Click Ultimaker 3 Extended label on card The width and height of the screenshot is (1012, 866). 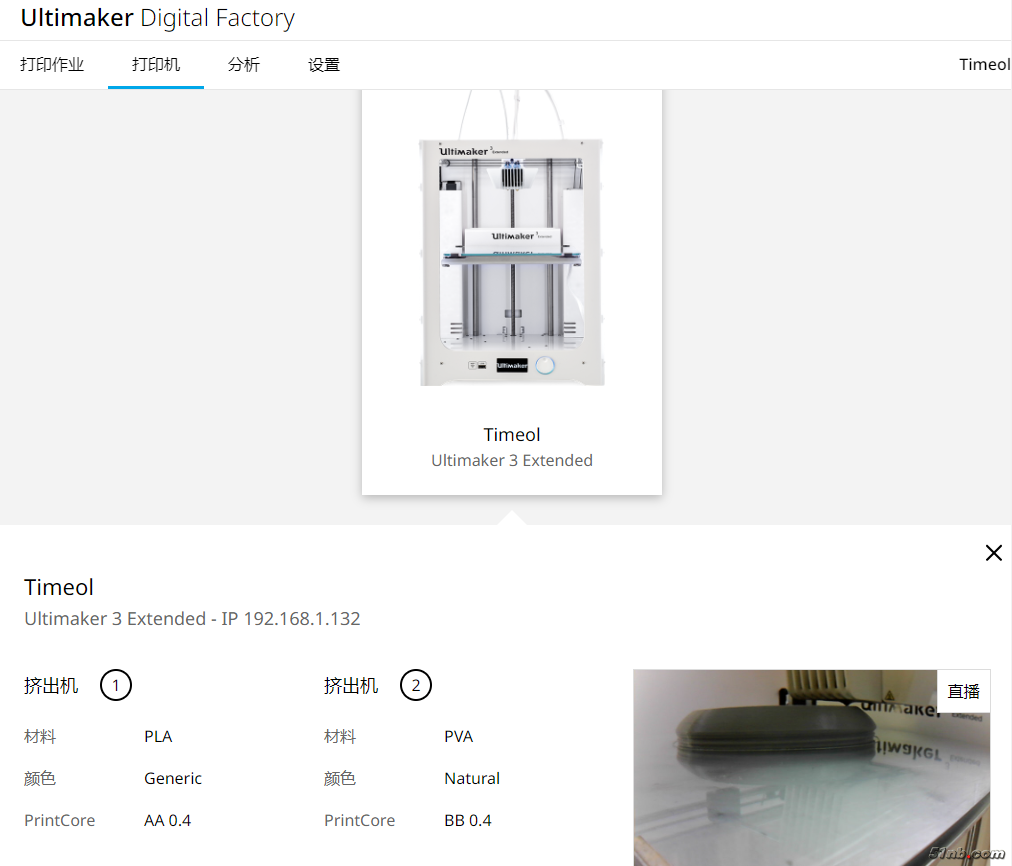pos(512,461)
